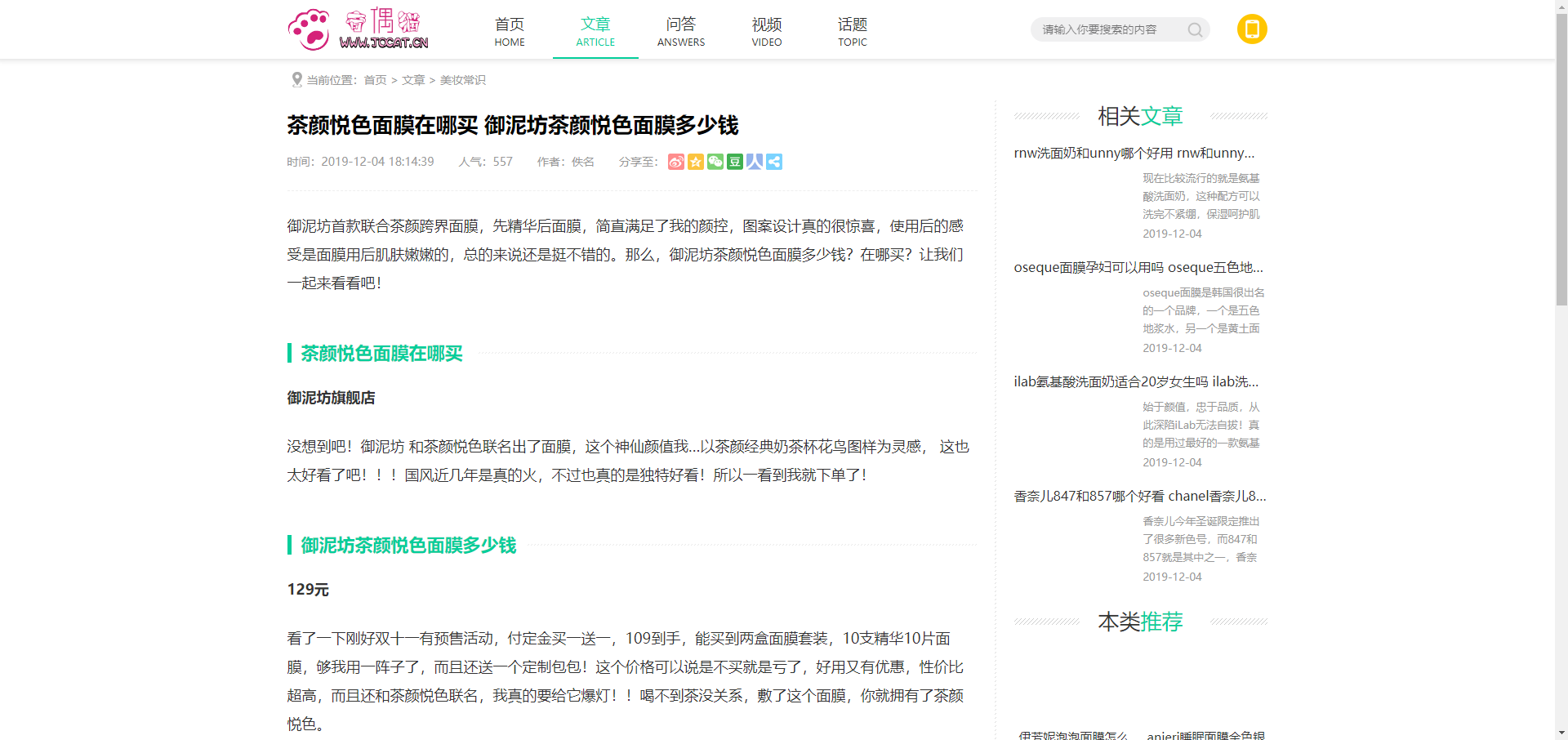The image size is (1568, 740).
Task: Click summary text 始于颜值，忠于品质
Action: pyautogui.click(x=1201, y=425)
